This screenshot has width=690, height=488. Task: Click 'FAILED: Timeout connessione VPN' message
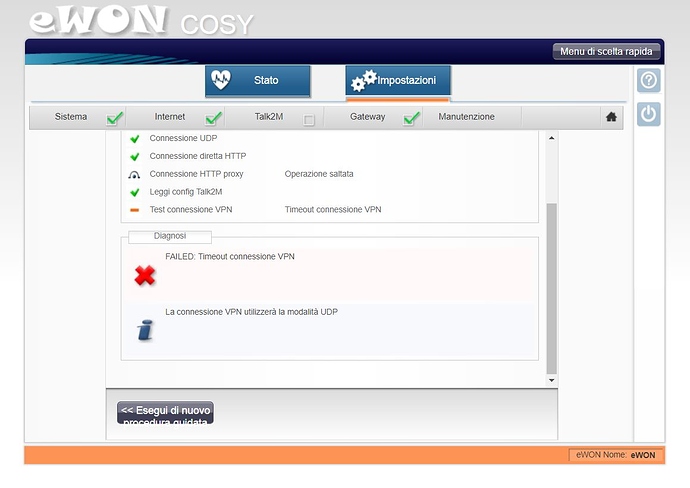click(230, 257)
